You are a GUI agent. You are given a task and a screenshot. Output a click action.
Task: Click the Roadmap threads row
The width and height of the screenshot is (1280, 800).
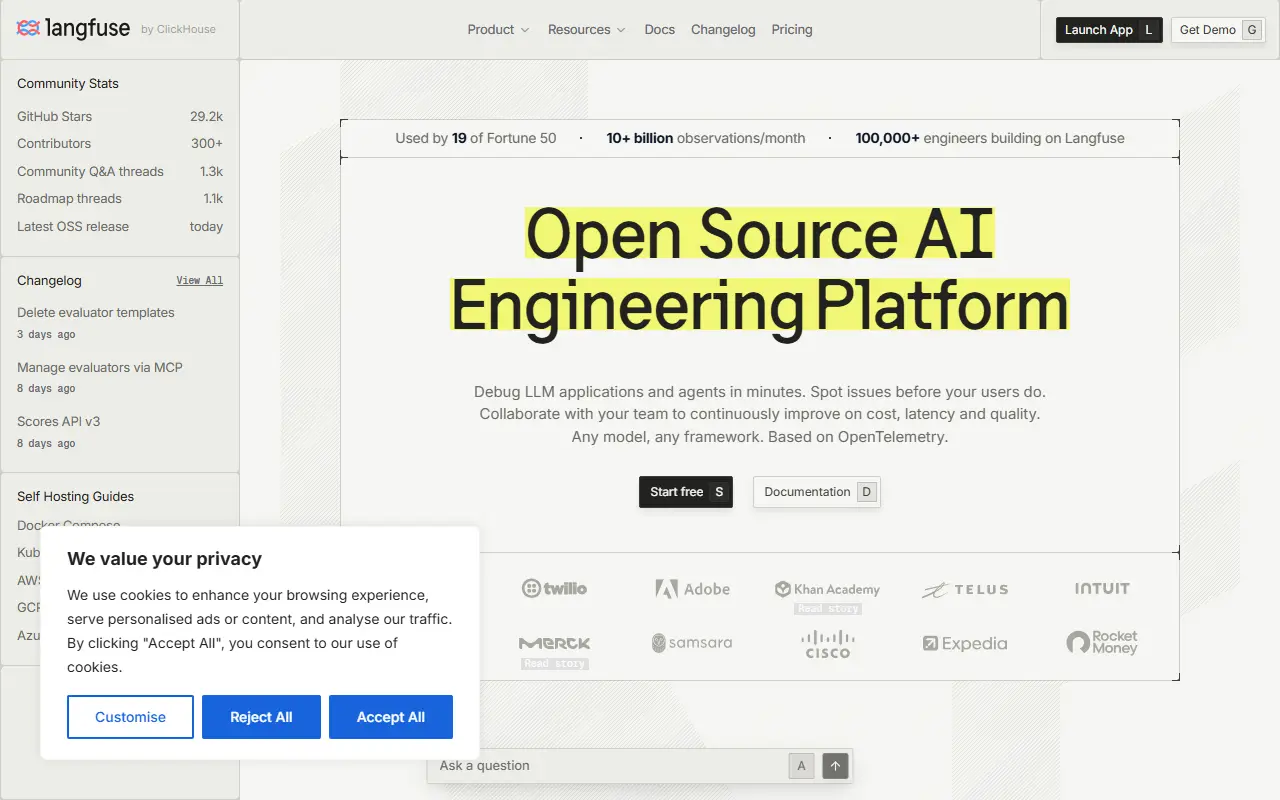point(120,199)
